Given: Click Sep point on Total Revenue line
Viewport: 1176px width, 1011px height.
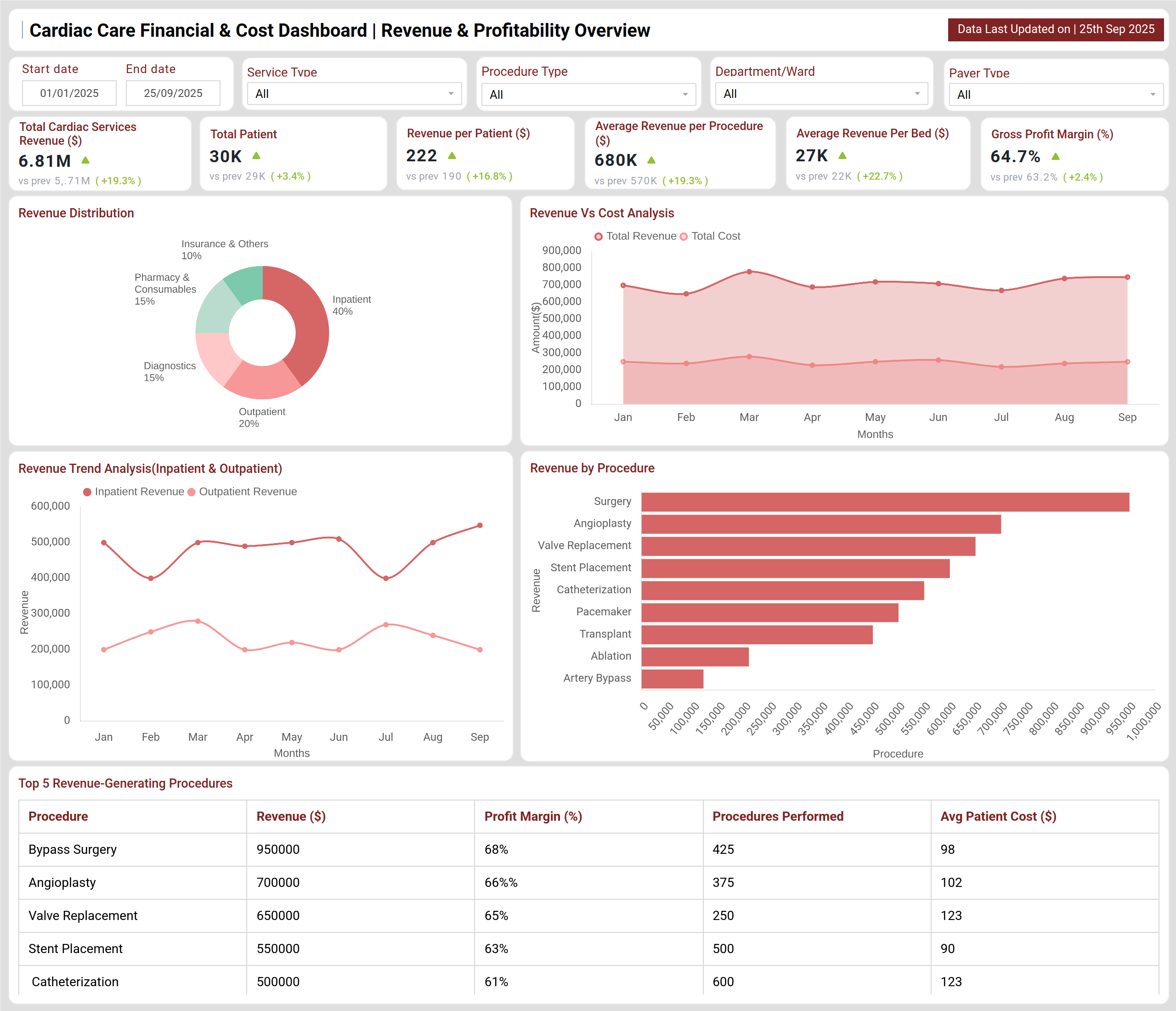Looking at the screenshot, I should pos(1127,277).
